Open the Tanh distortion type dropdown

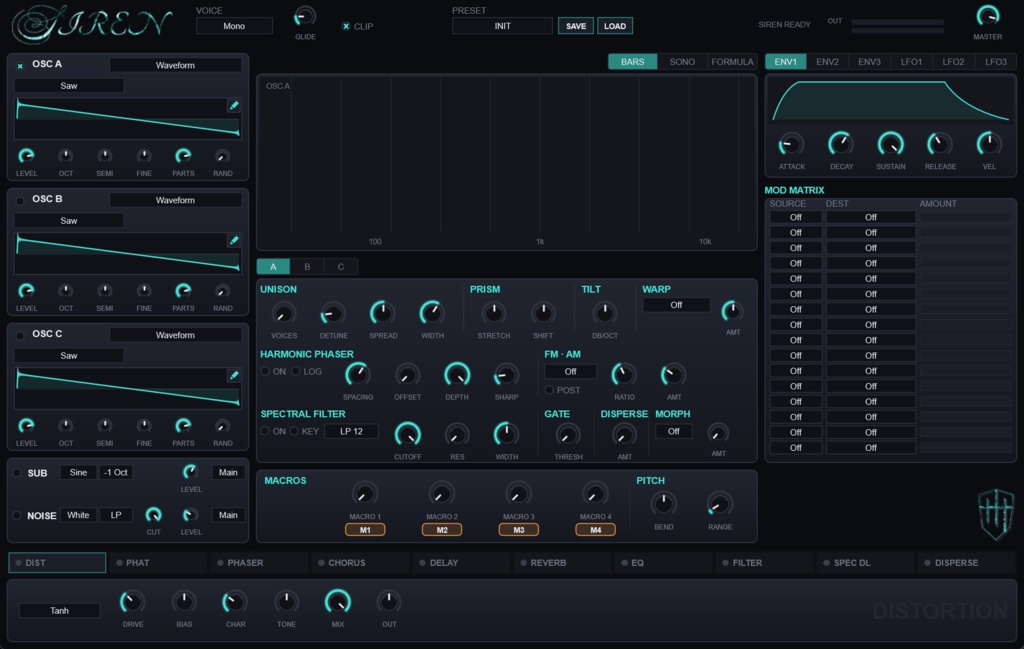click(59, 610)
